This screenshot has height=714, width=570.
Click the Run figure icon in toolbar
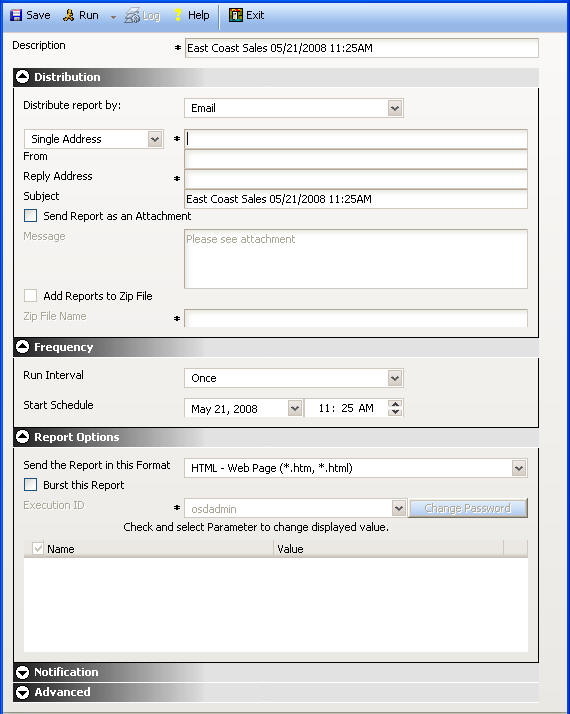point(69,15)
